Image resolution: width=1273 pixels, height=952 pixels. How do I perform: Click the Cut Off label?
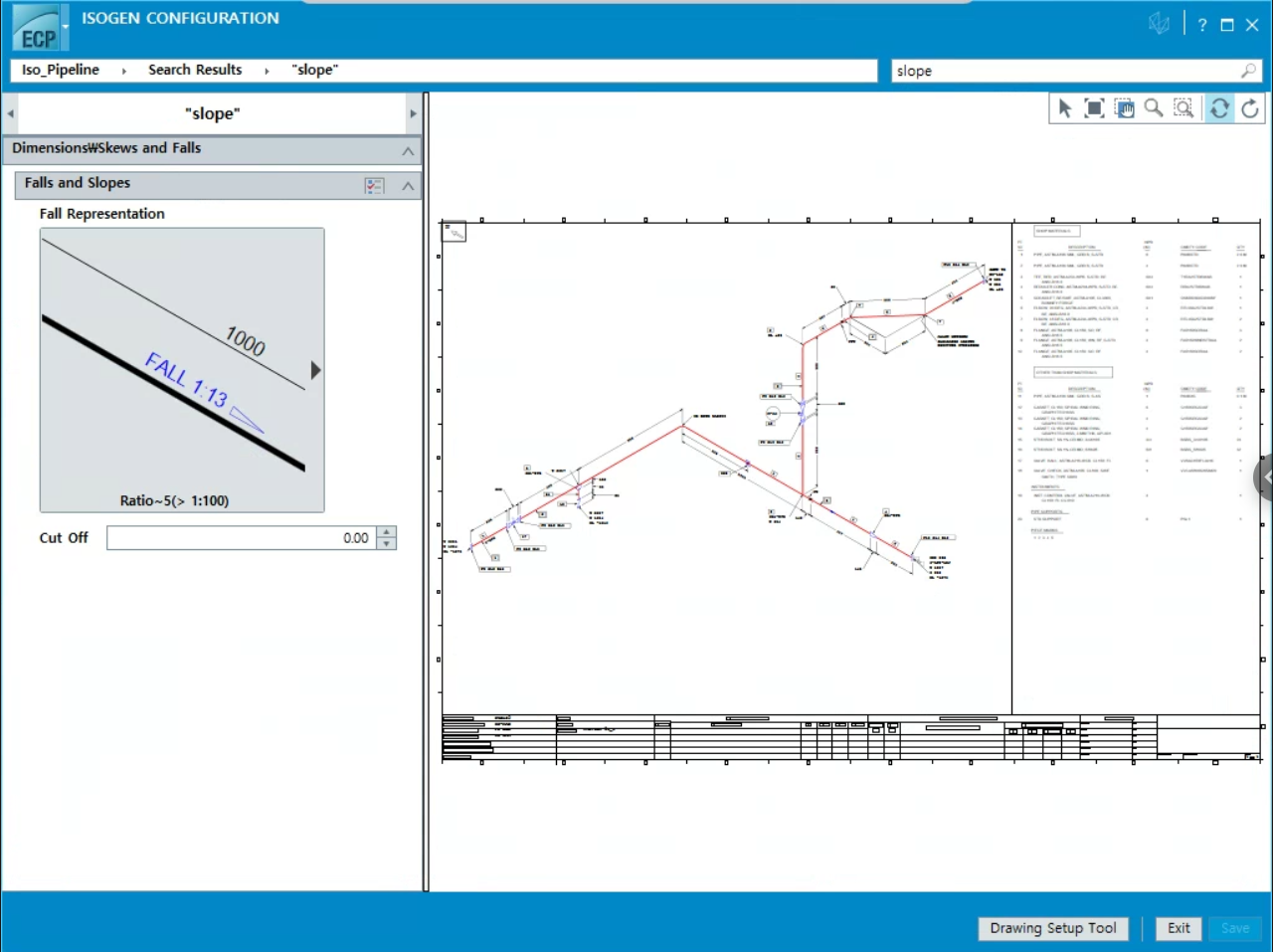pos(64,537)
